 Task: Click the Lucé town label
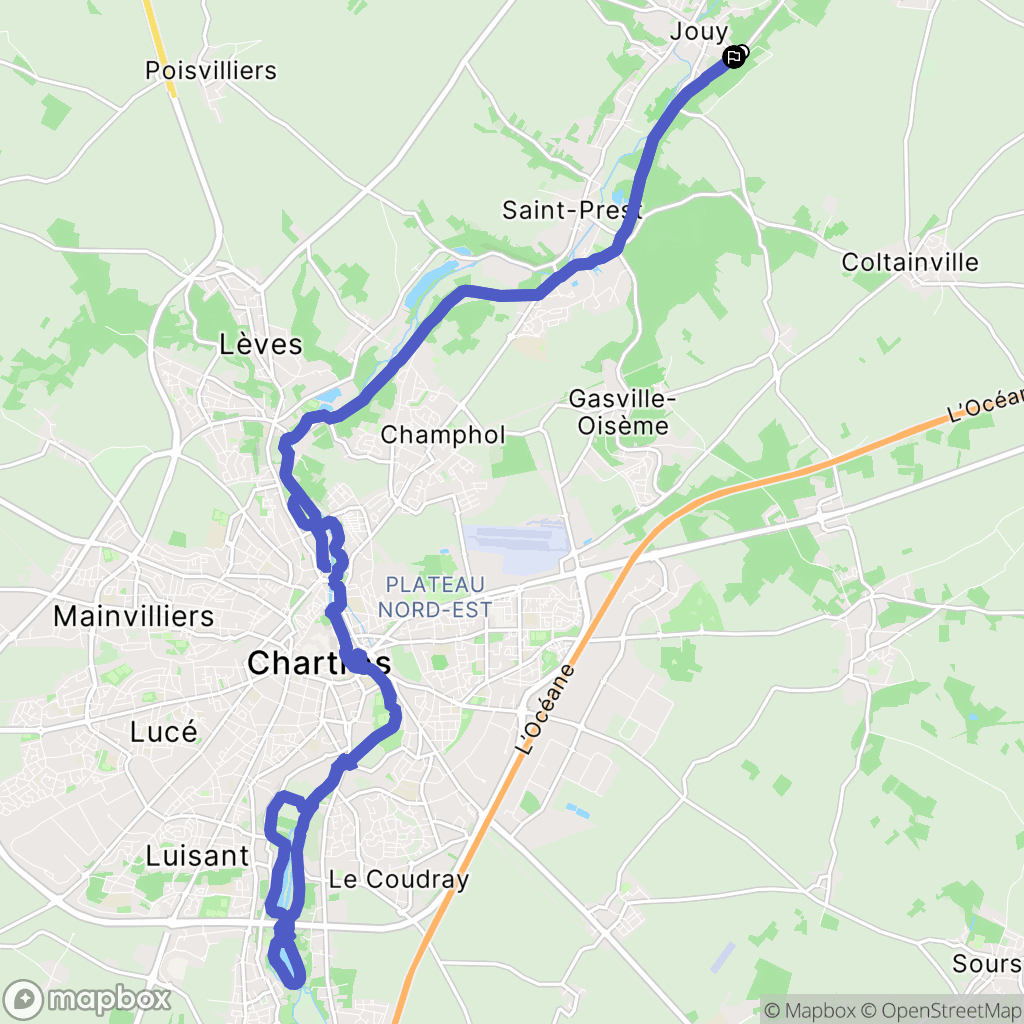click(163, 731)
